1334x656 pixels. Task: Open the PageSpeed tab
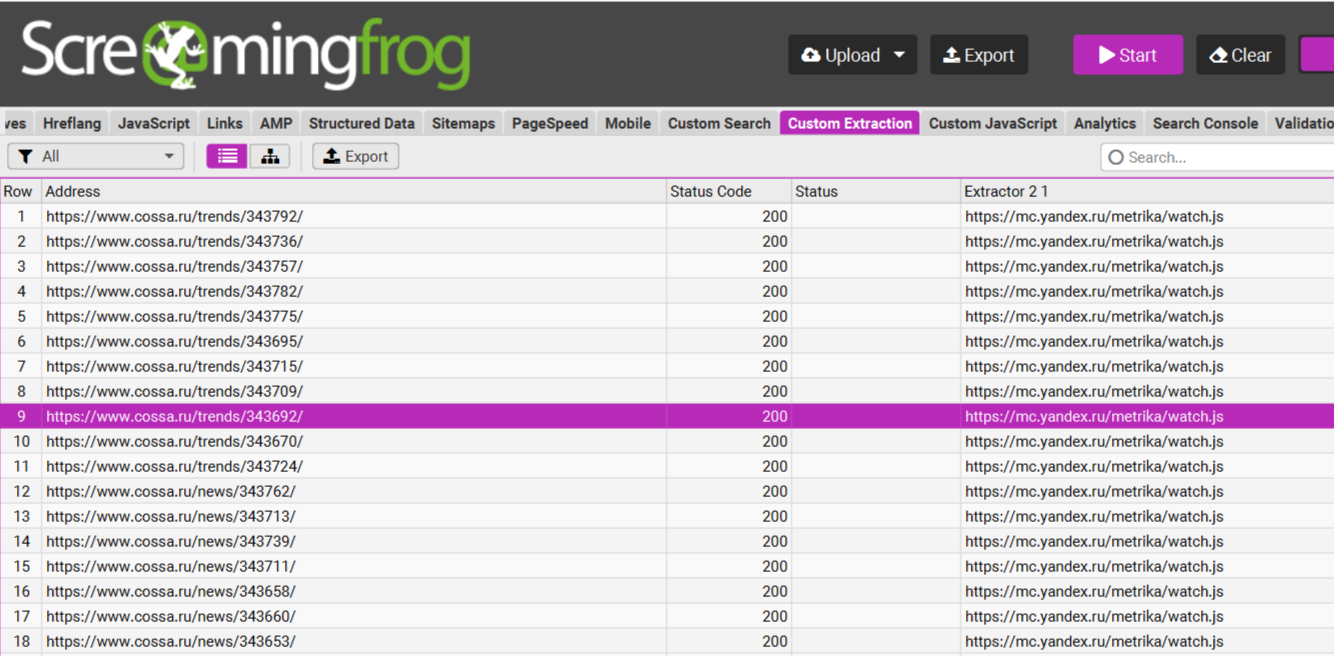pyautogui.click(x=550, y=124)
